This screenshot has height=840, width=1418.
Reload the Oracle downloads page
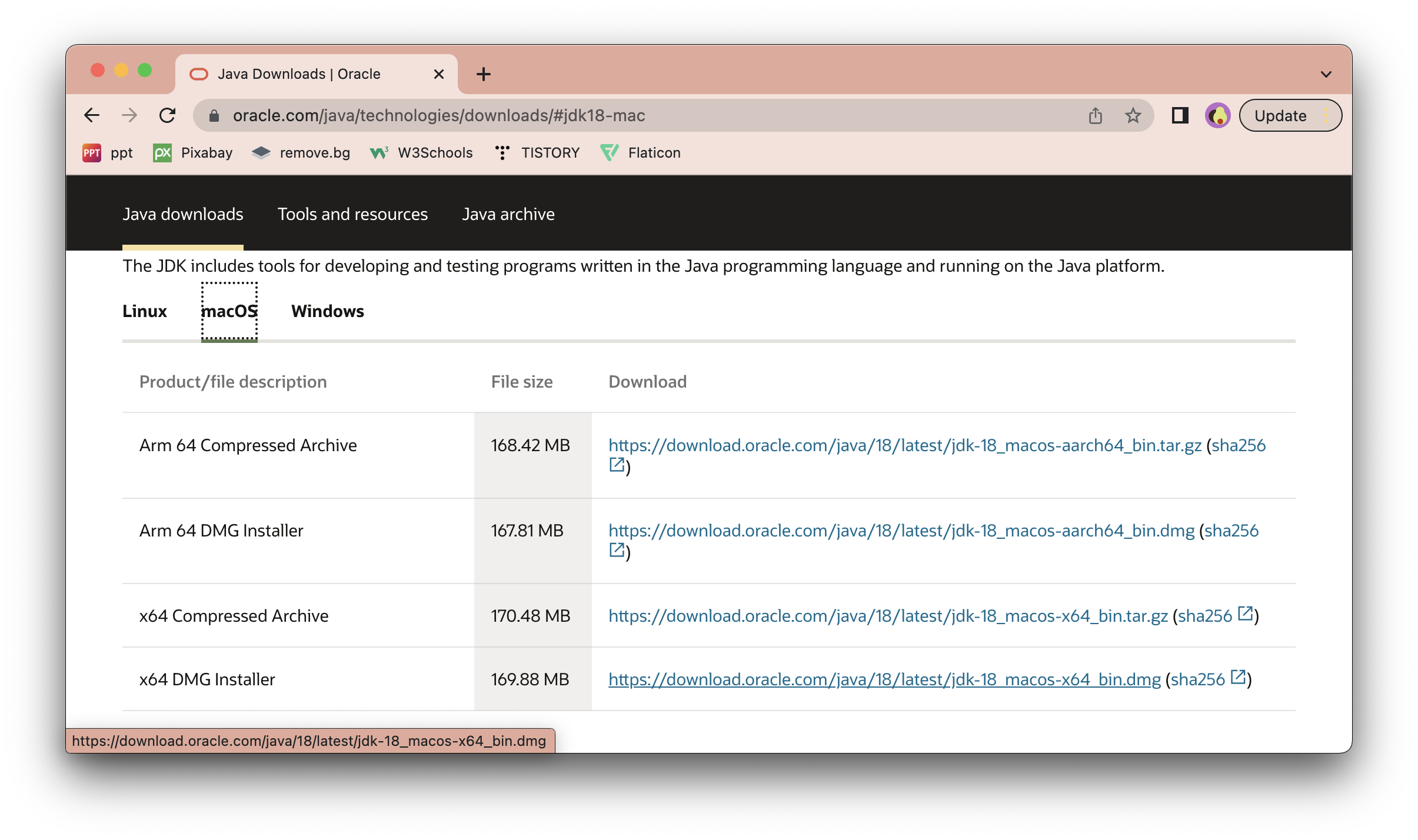168,115
